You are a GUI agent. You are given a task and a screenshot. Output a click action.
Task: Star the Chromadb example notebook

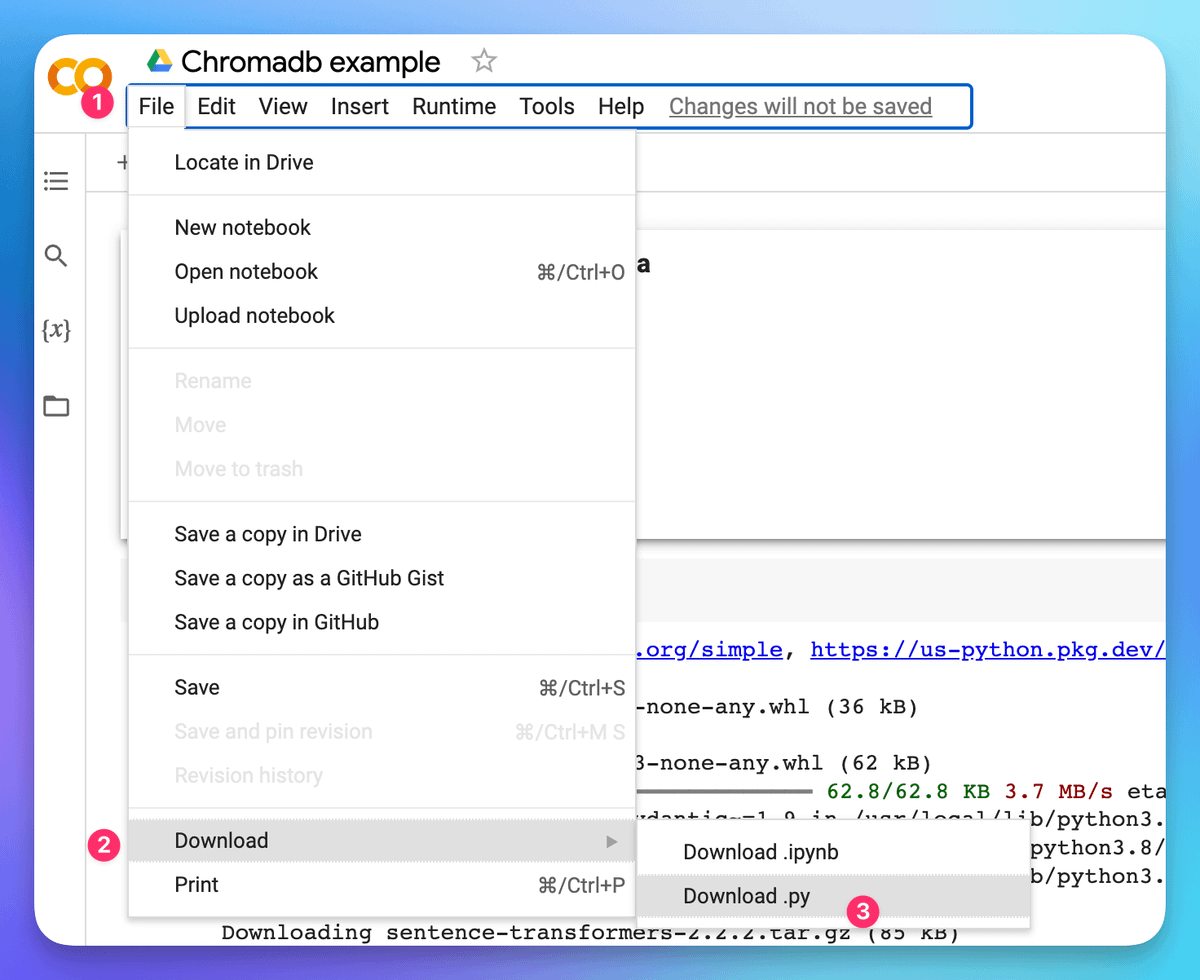pyautogui.click(x=484, y=62)
